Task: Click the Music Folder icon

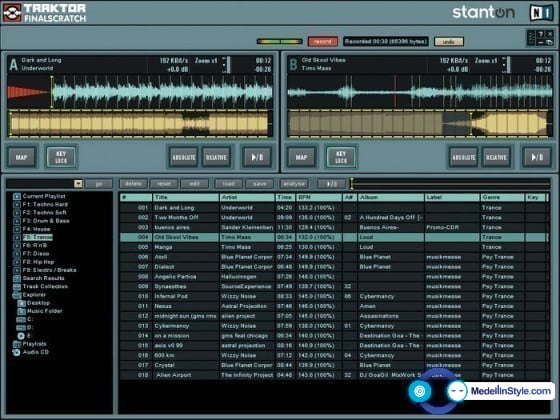Action: [21, 311]
